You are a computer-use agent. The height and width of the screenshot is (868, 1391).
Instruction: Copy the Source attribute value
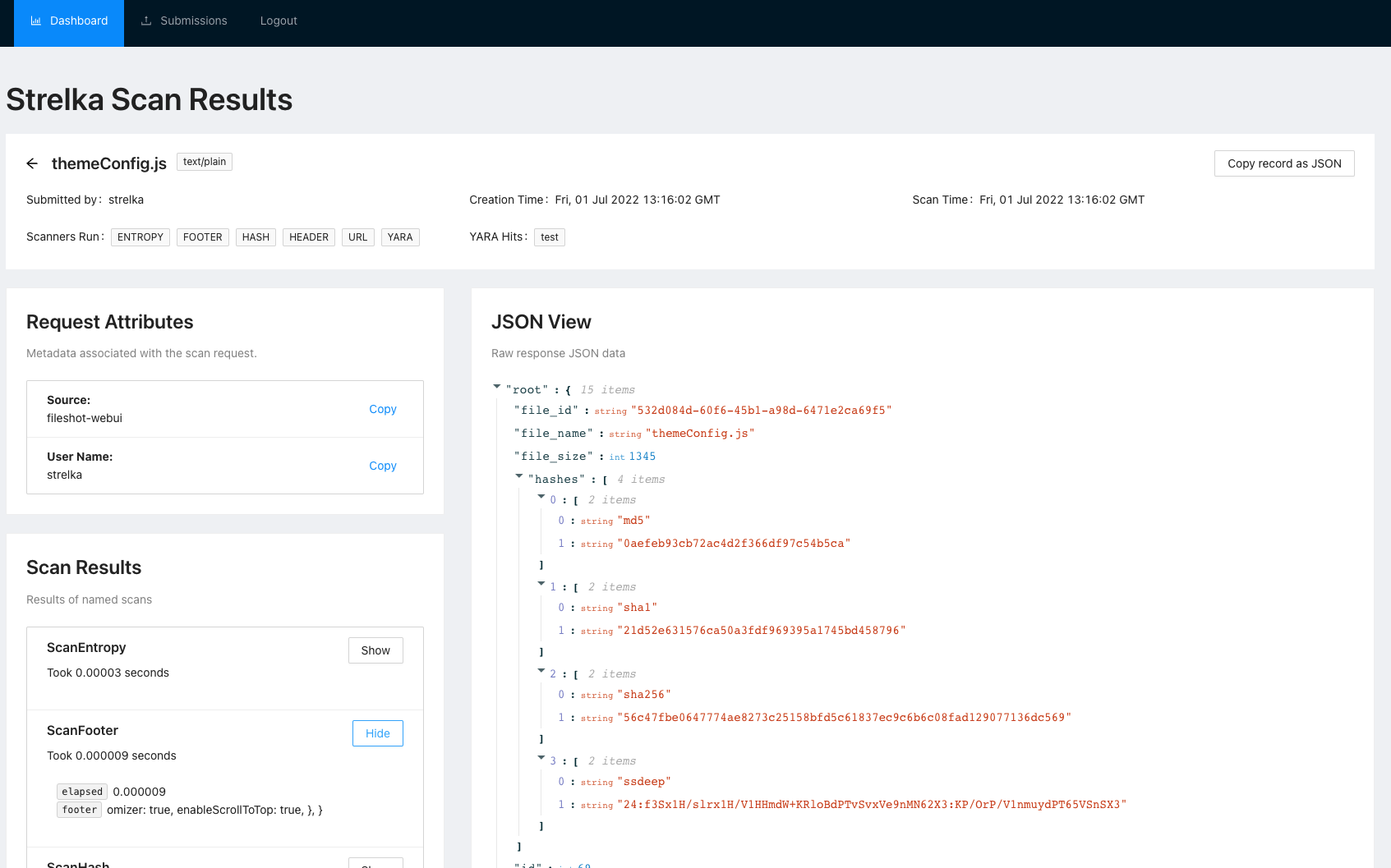(x=383, y=409)
